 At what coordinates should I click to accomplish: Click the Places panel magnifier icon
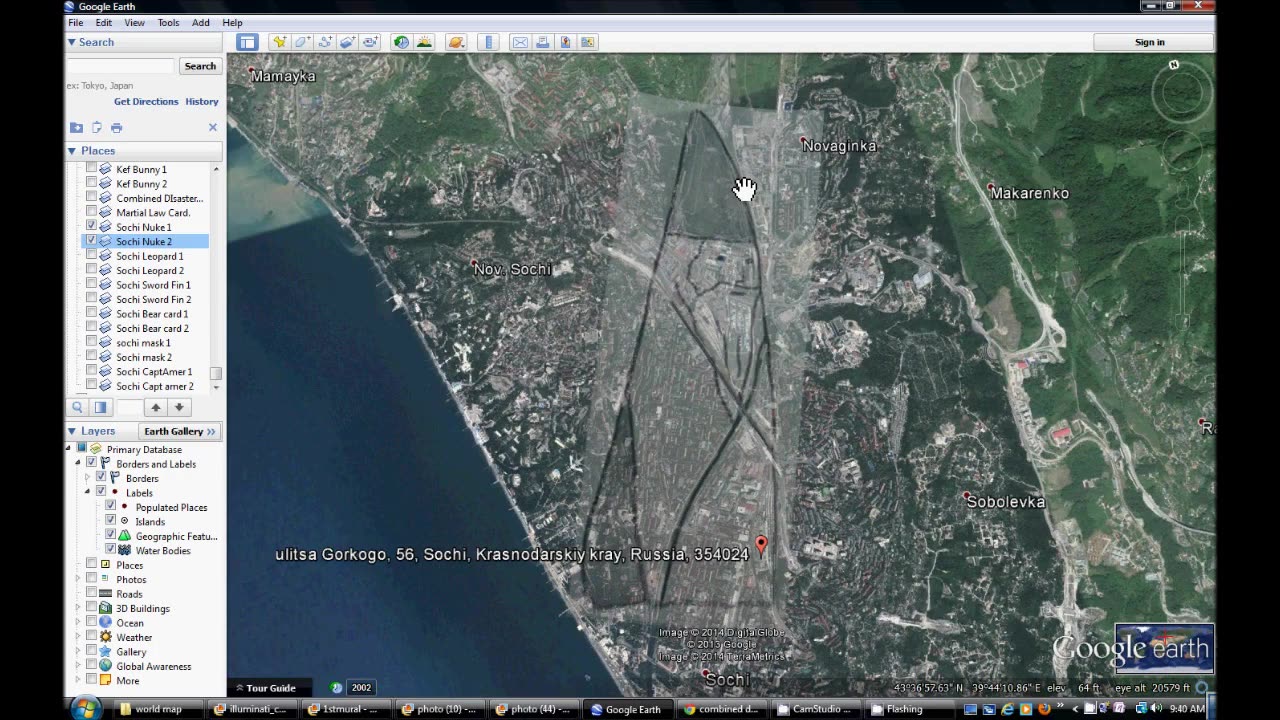(x=77, y=407)
